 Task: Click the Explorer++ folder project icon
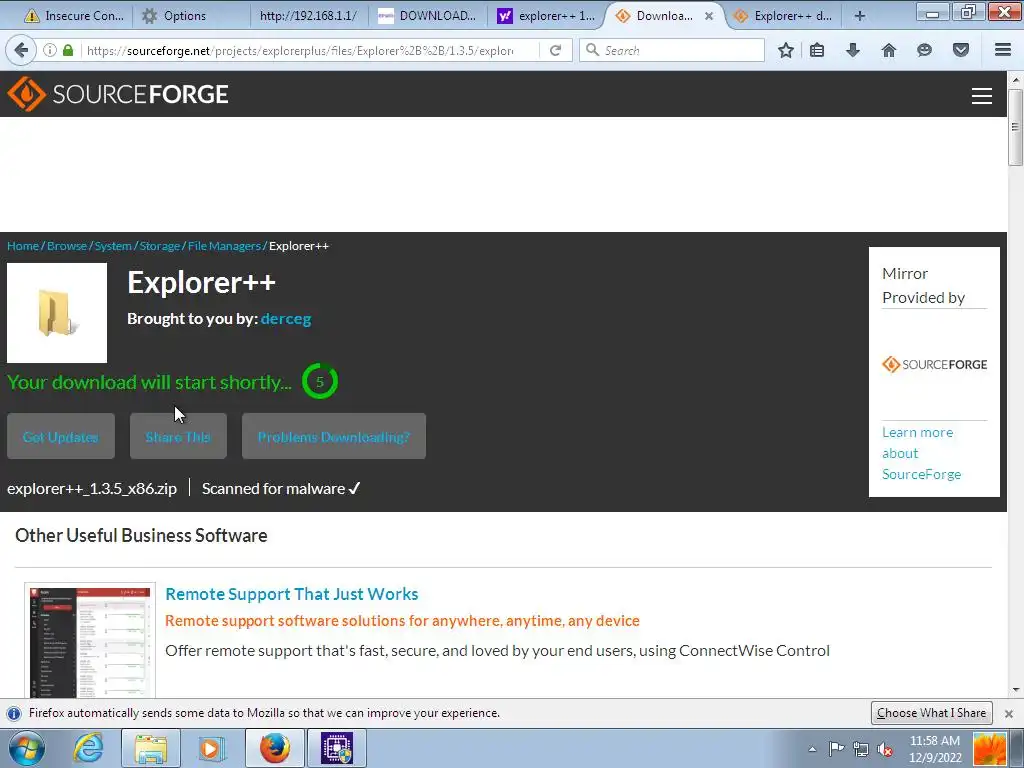point(57,313)
